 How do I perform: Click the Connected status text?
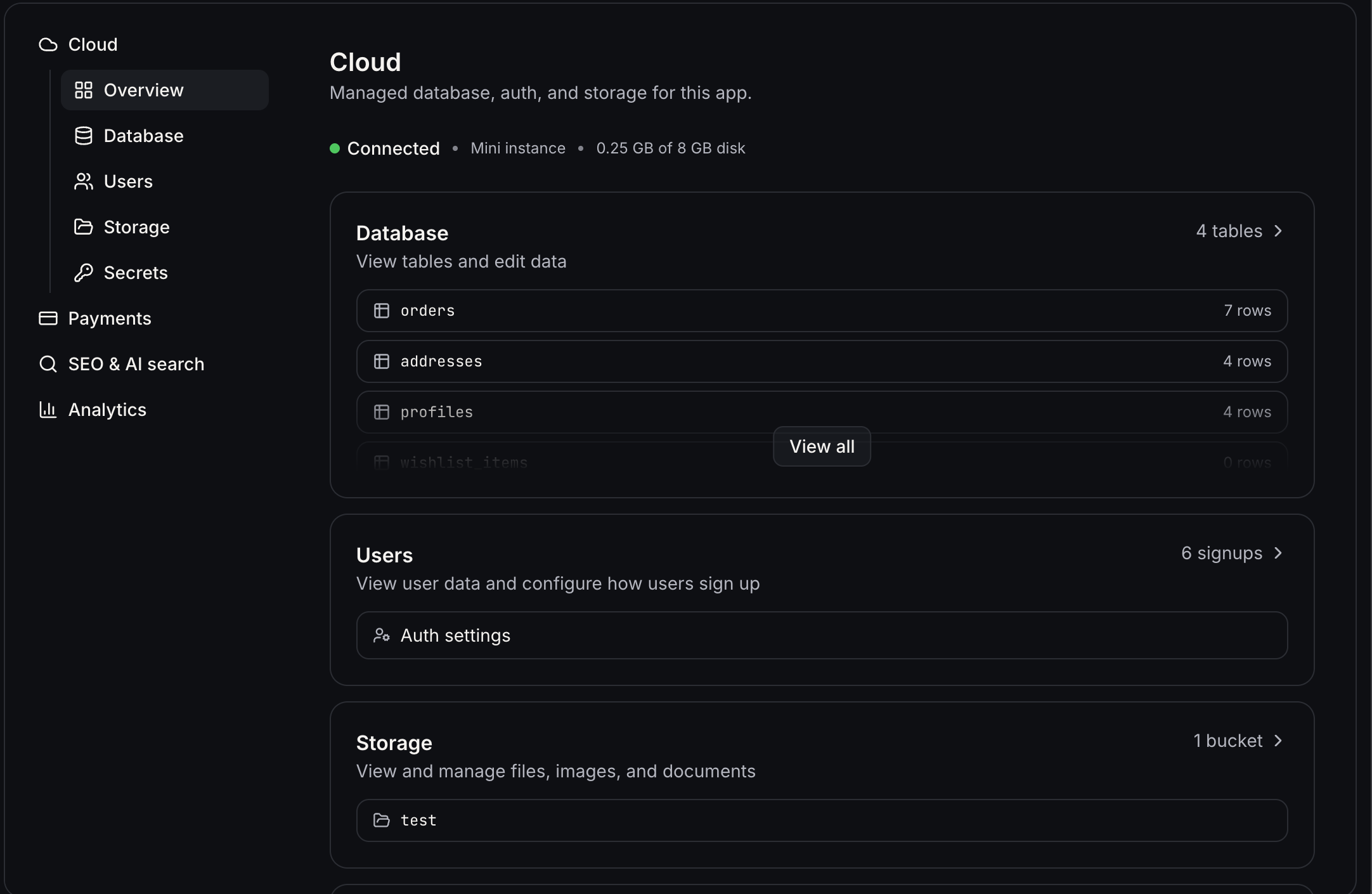[x=394, y=148]
